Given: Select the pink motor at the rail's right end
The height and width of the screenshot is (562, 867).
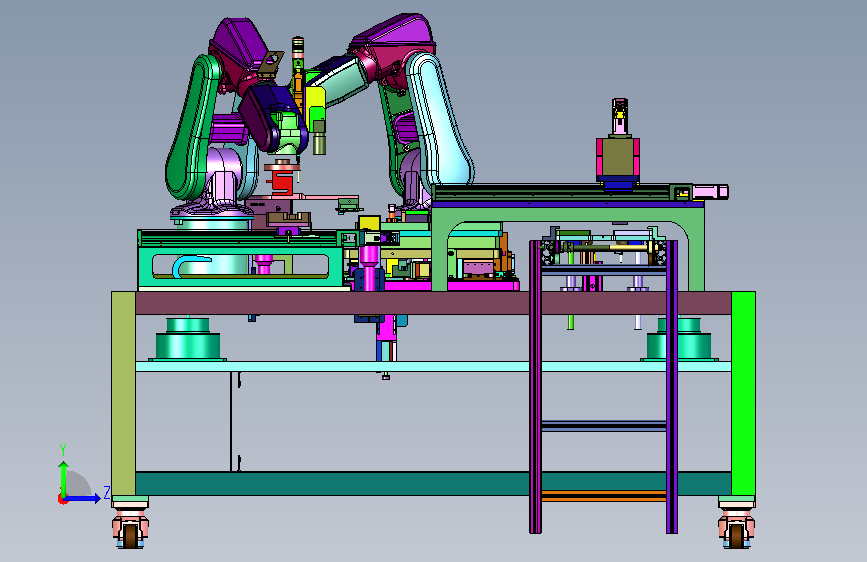Looking at the screenshot, I should [711, 192].
